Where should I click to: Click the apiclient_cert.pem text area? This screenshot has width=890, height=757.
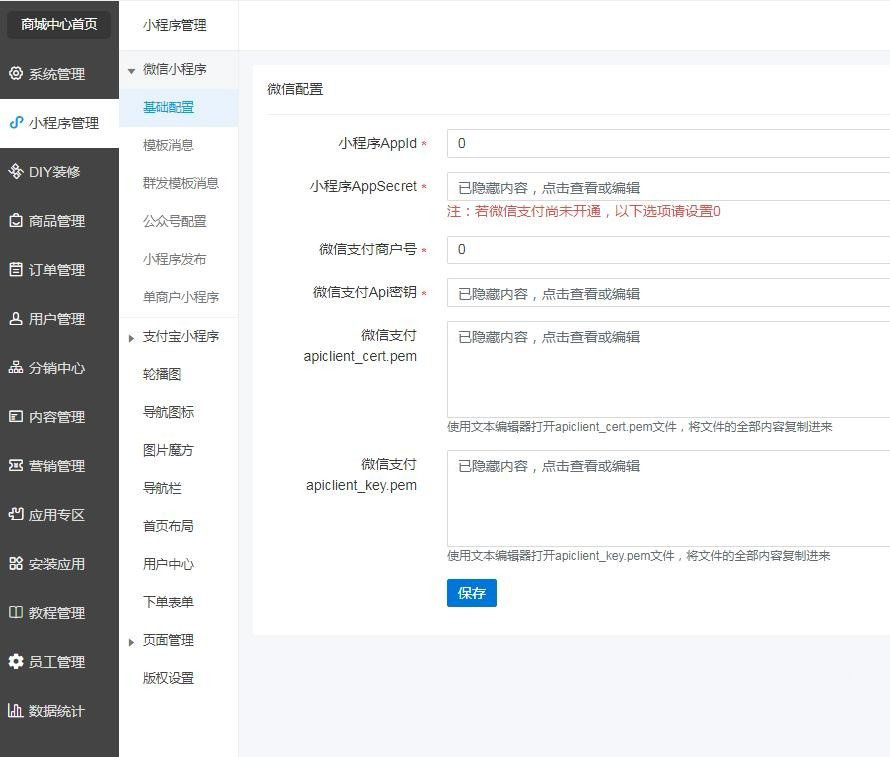click(668, 369)
